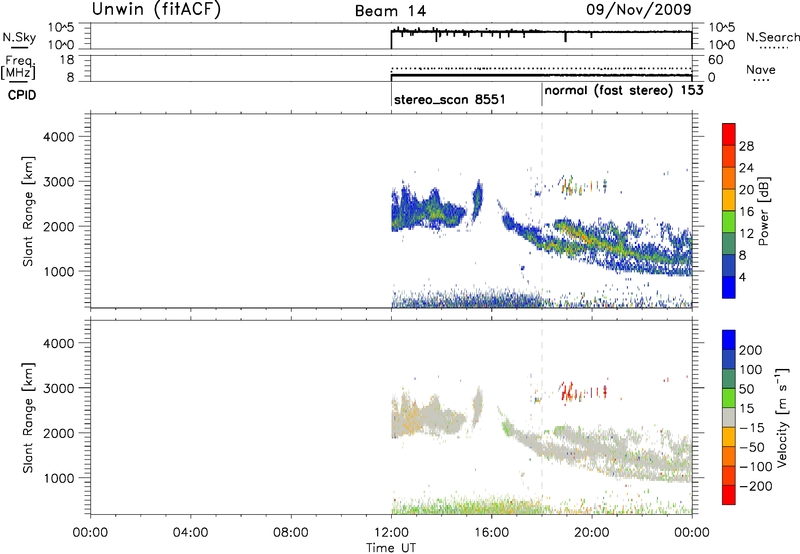This screenshot has width=800, height=554.
Task: Click the 'N.Sky' legend label
Action: (x=19, y=37)
